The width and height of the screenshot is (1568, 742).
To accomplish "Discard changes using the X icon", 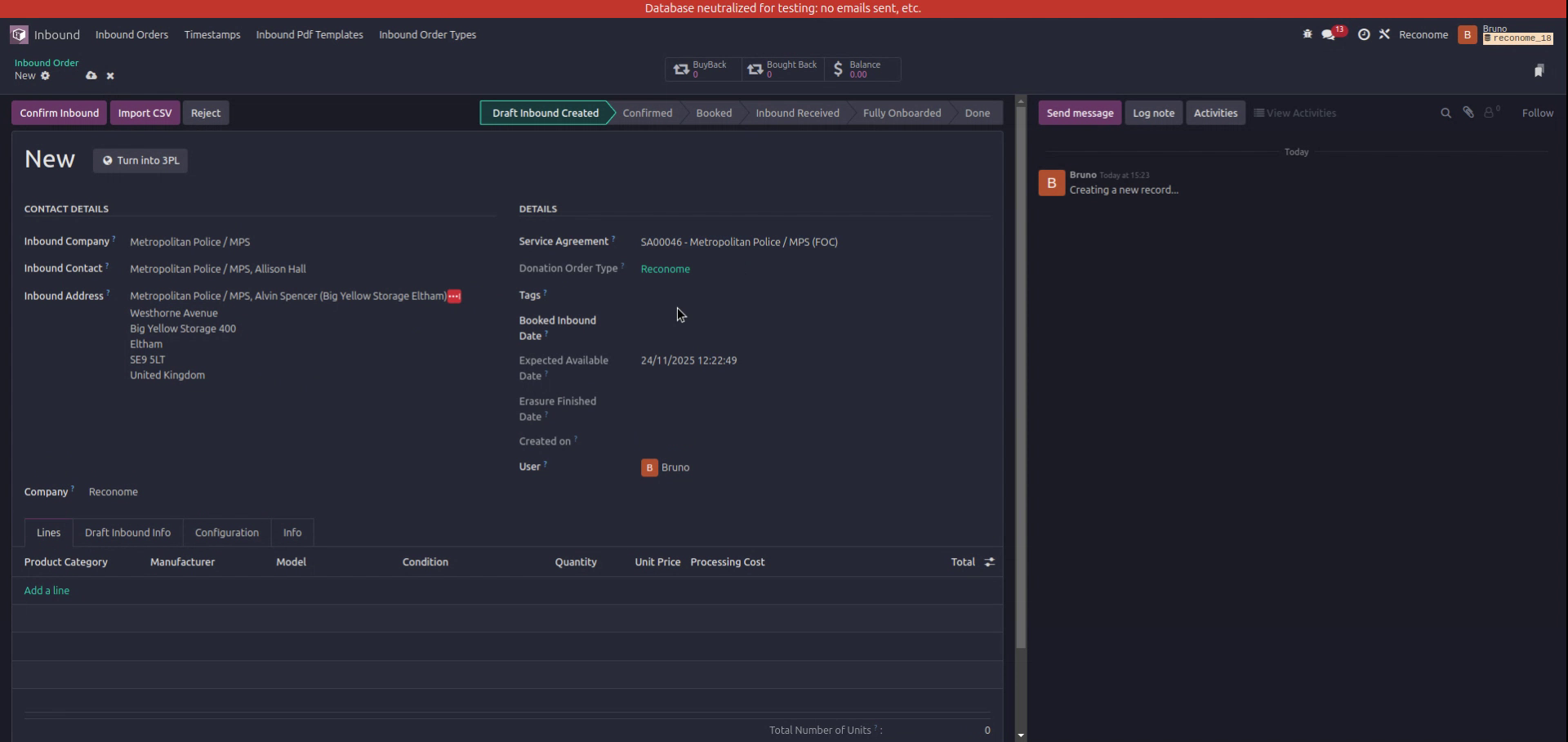I will (110, 75).
